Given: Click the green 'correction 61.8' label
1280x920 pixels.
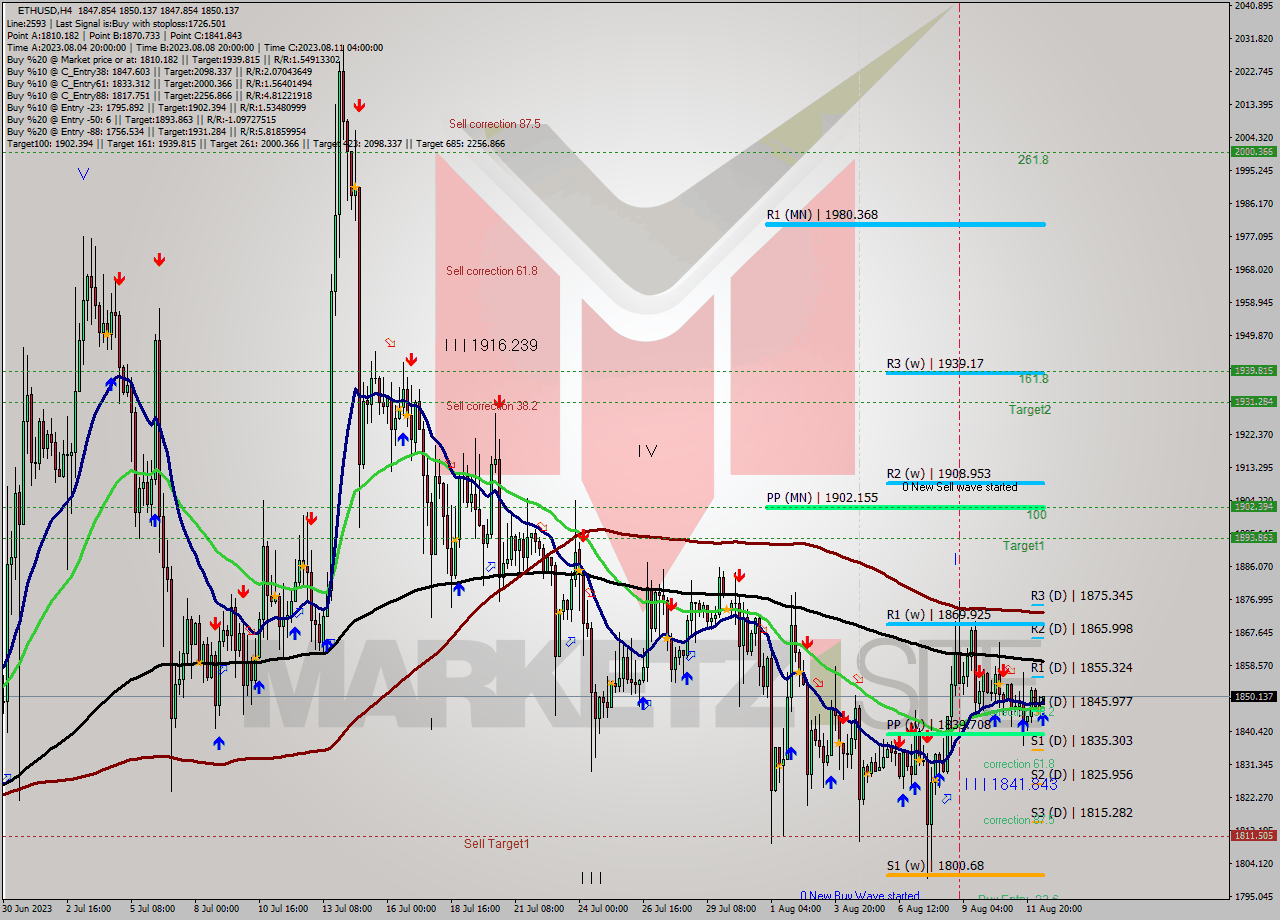Looking at the screenshot, I should point(1018,764).
